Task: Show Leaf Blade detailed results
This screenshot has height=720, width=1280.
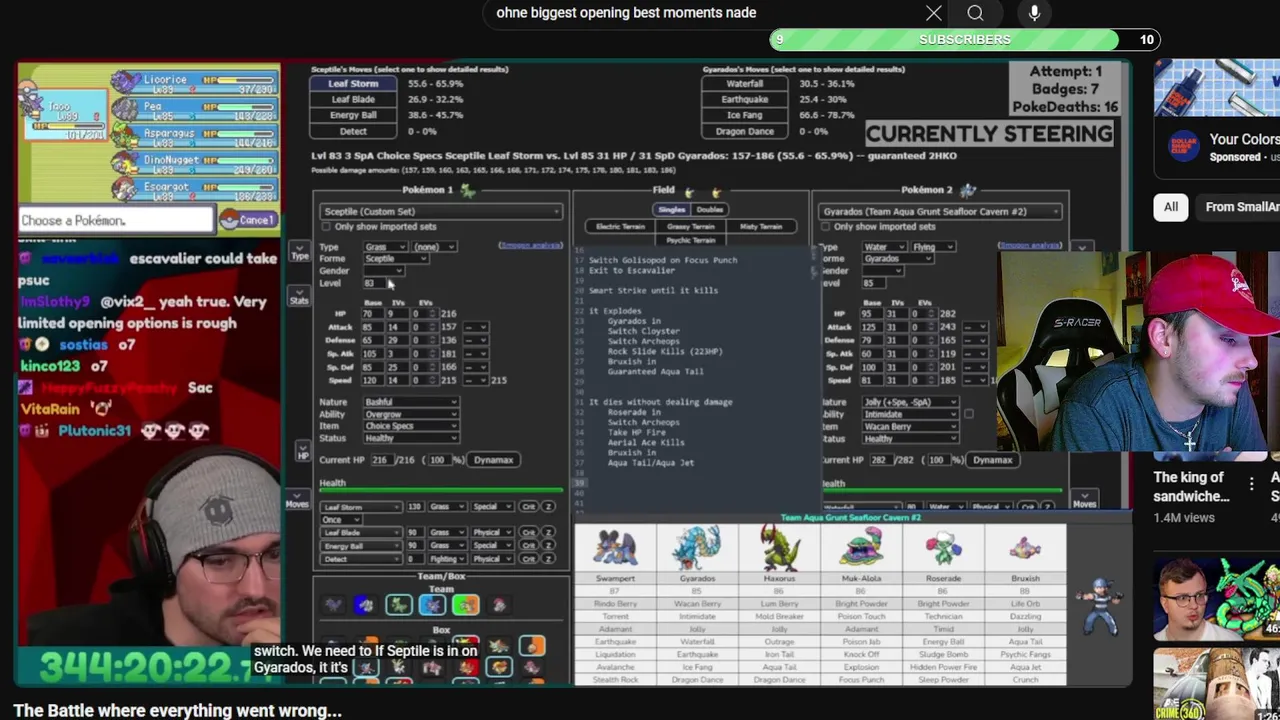Action: point(353,100)
